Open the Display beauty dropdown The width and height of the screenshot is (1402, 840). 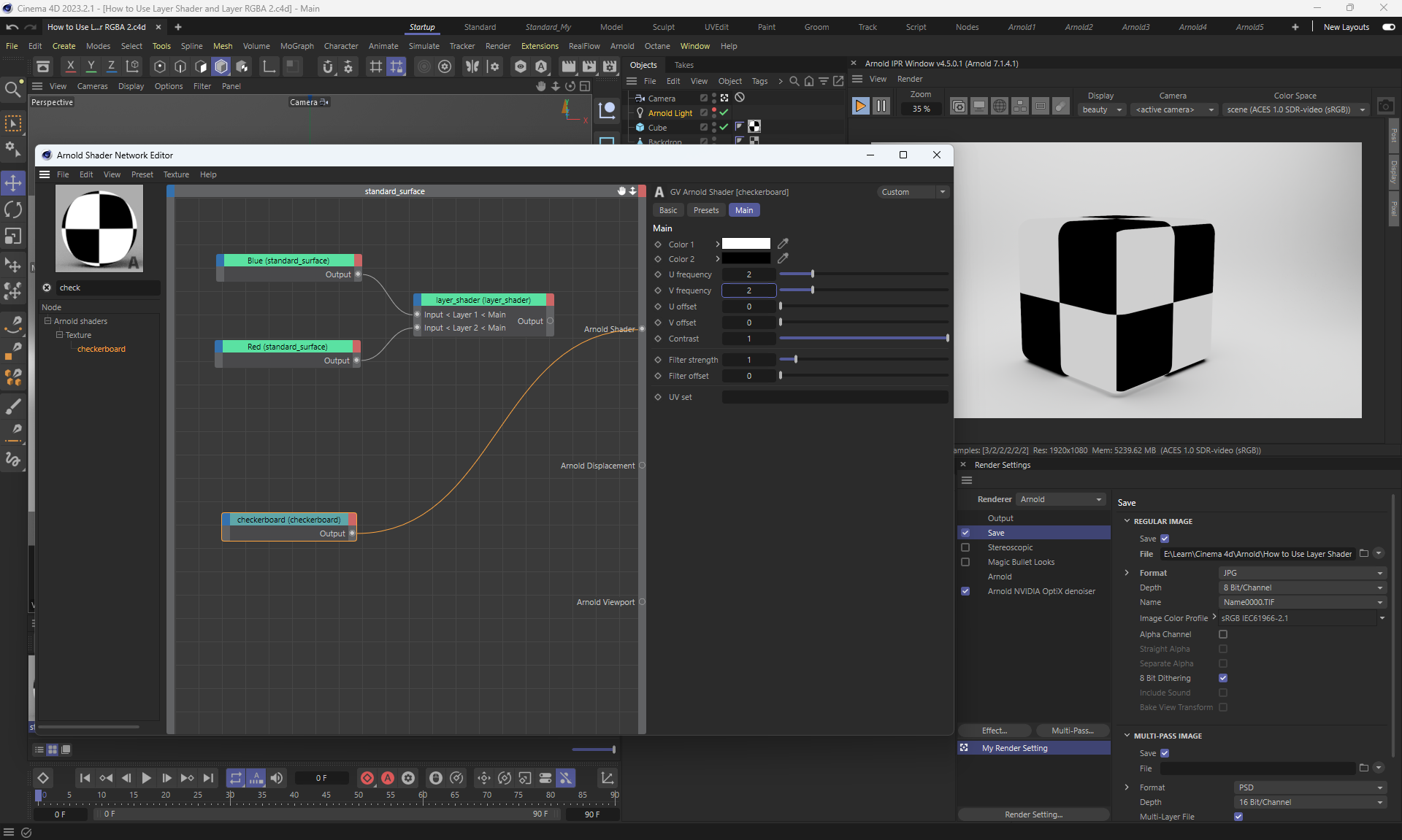coord(1102,109)
